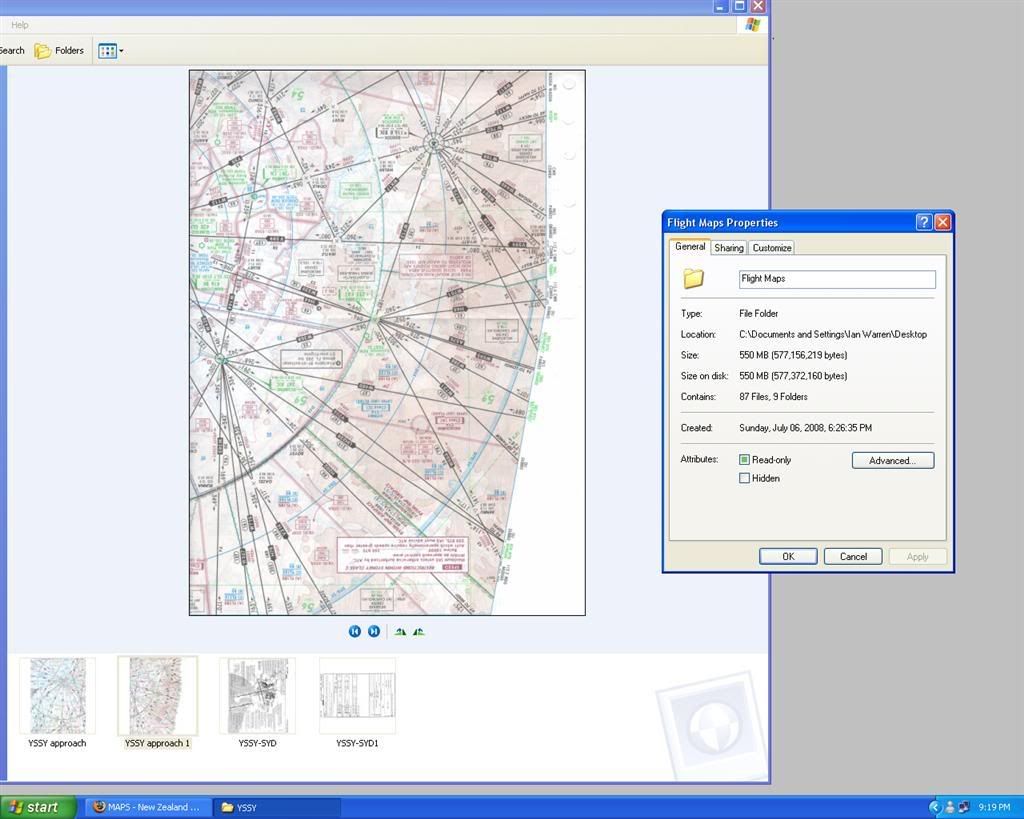Switch to the Sharing tab

728,248
